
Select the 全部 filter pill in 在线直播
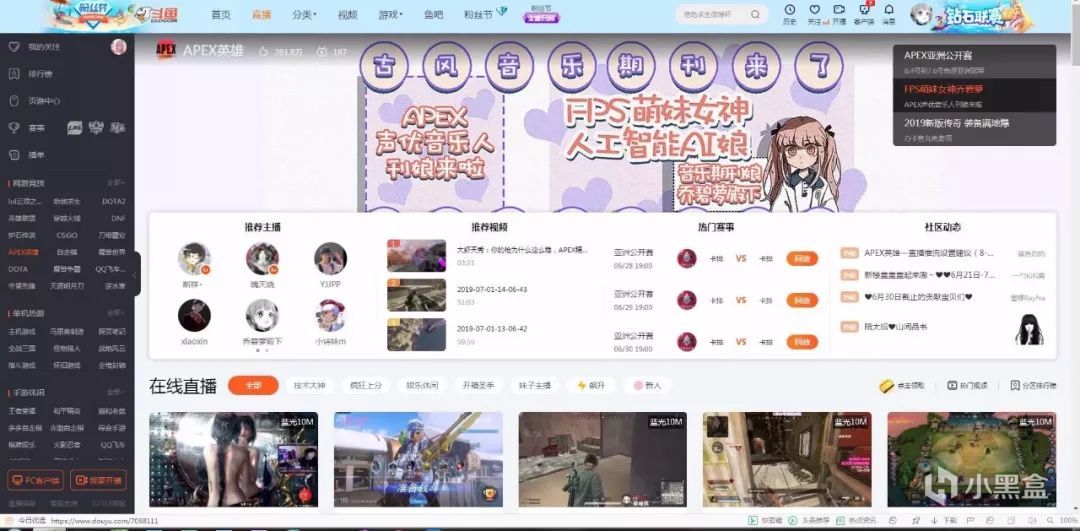[253, 385]
